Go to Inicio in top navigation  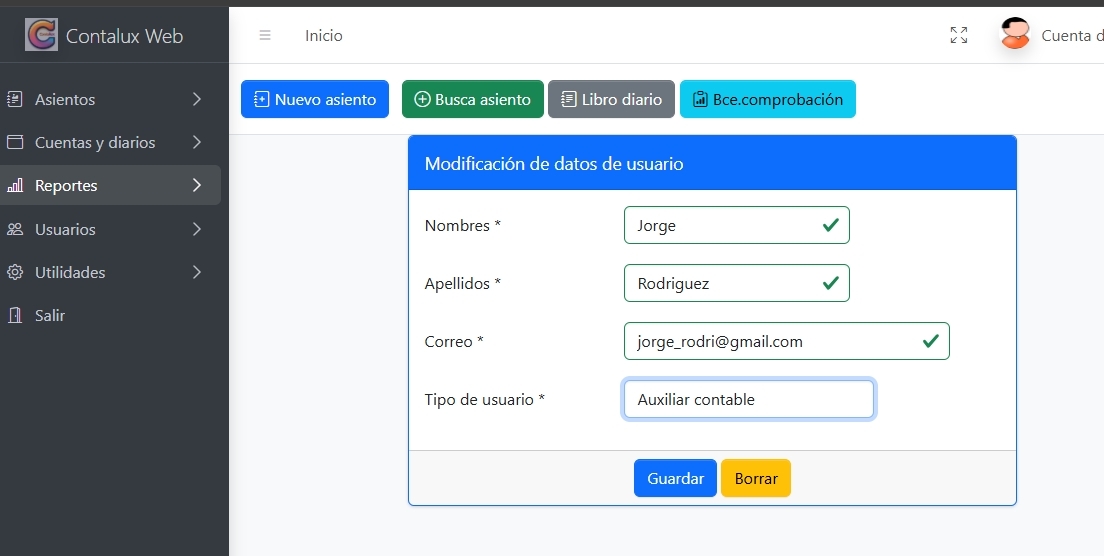324,36
